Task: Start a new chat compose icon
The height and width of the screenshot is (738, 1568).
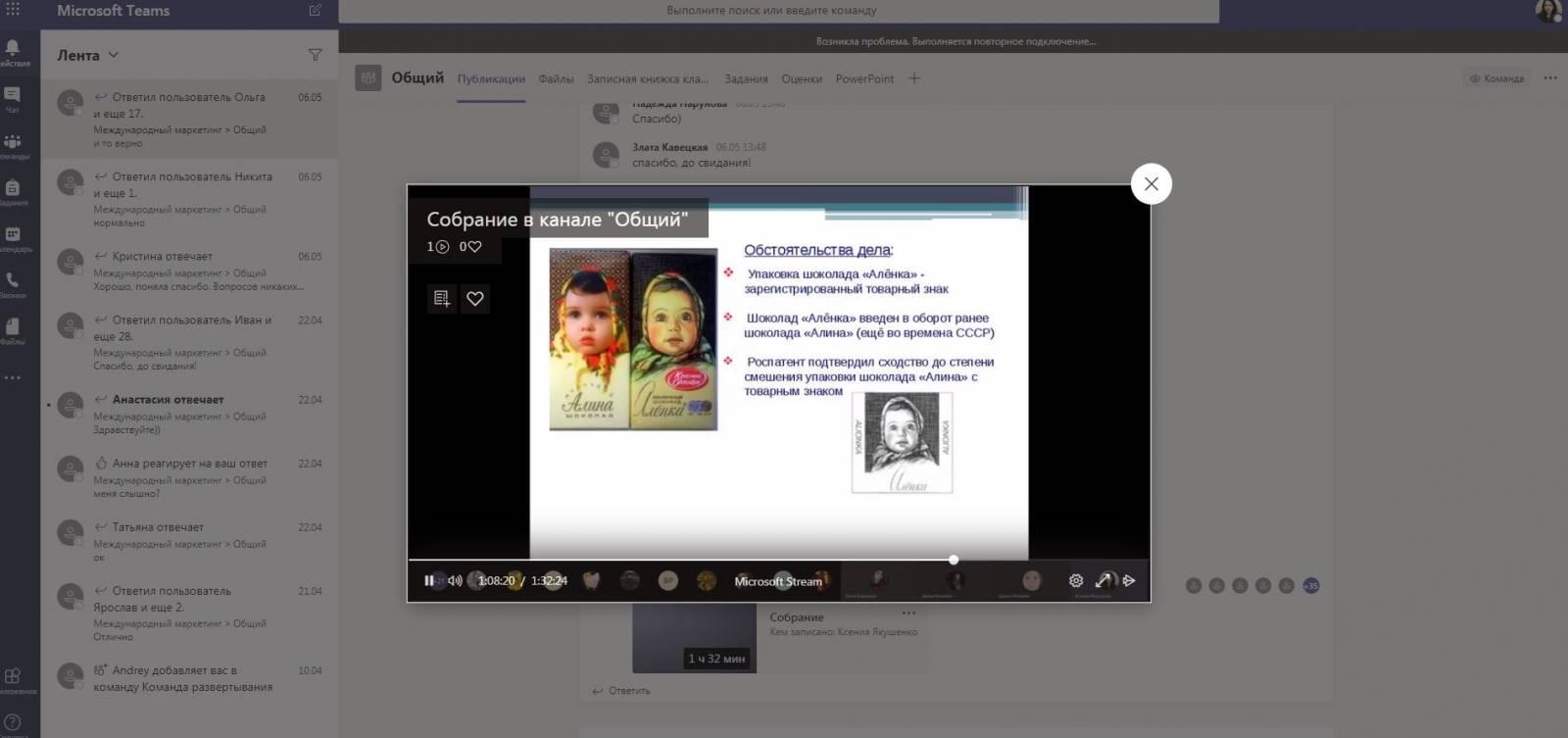Action: [x=315, y=10]
